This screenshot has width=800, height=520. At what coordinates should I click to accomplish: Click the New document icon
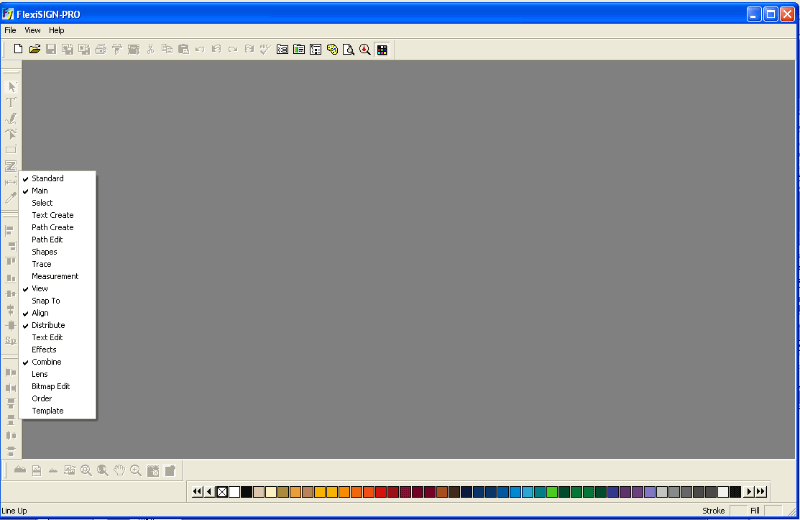[x=18, y=49]
